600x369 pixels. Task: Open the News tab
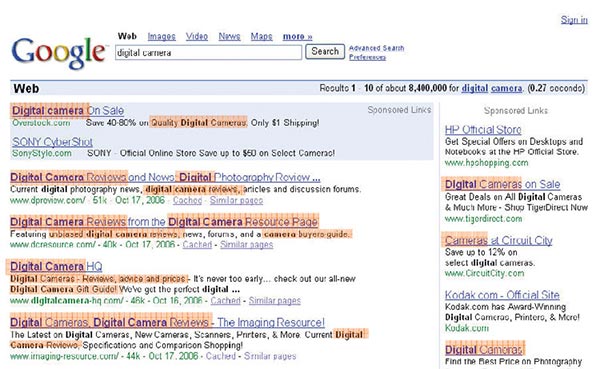click(x=229, y=36)
